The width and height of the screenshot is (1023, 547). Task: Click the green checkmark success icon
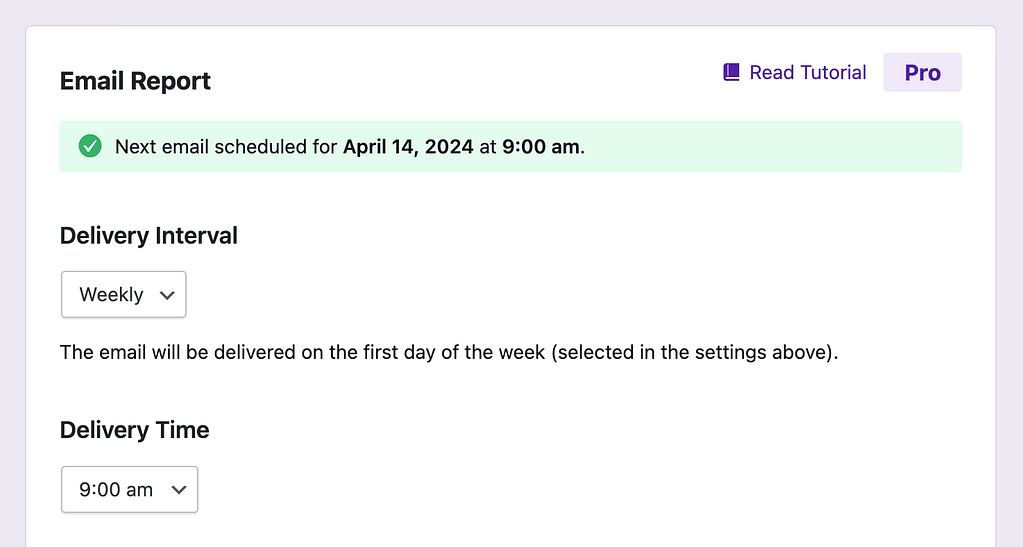click(90, 147)
